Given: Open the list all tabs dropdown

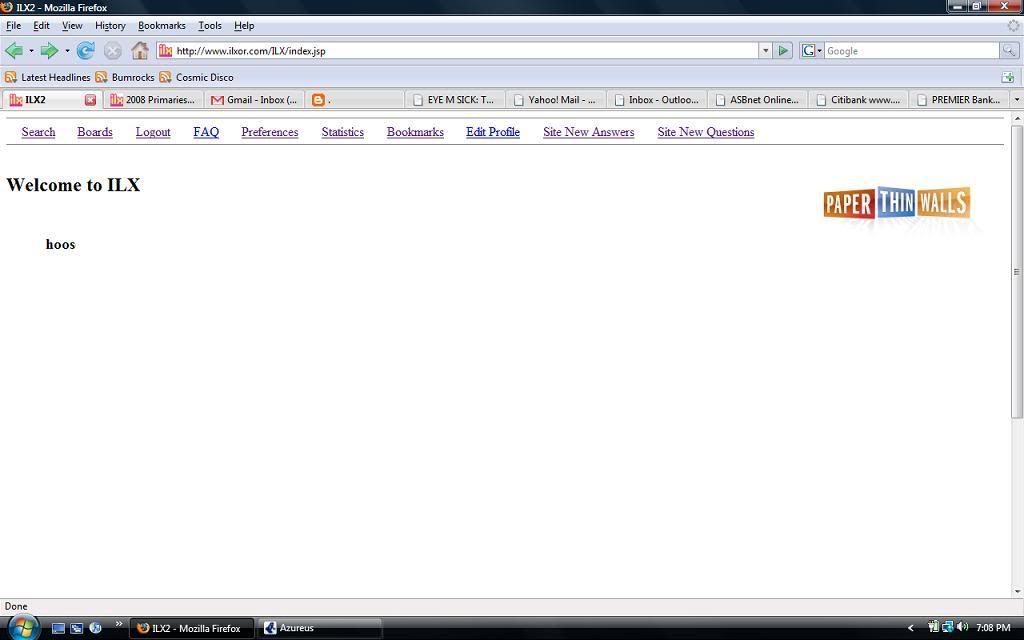Looking at the screenshot, I should point(1016,100).
